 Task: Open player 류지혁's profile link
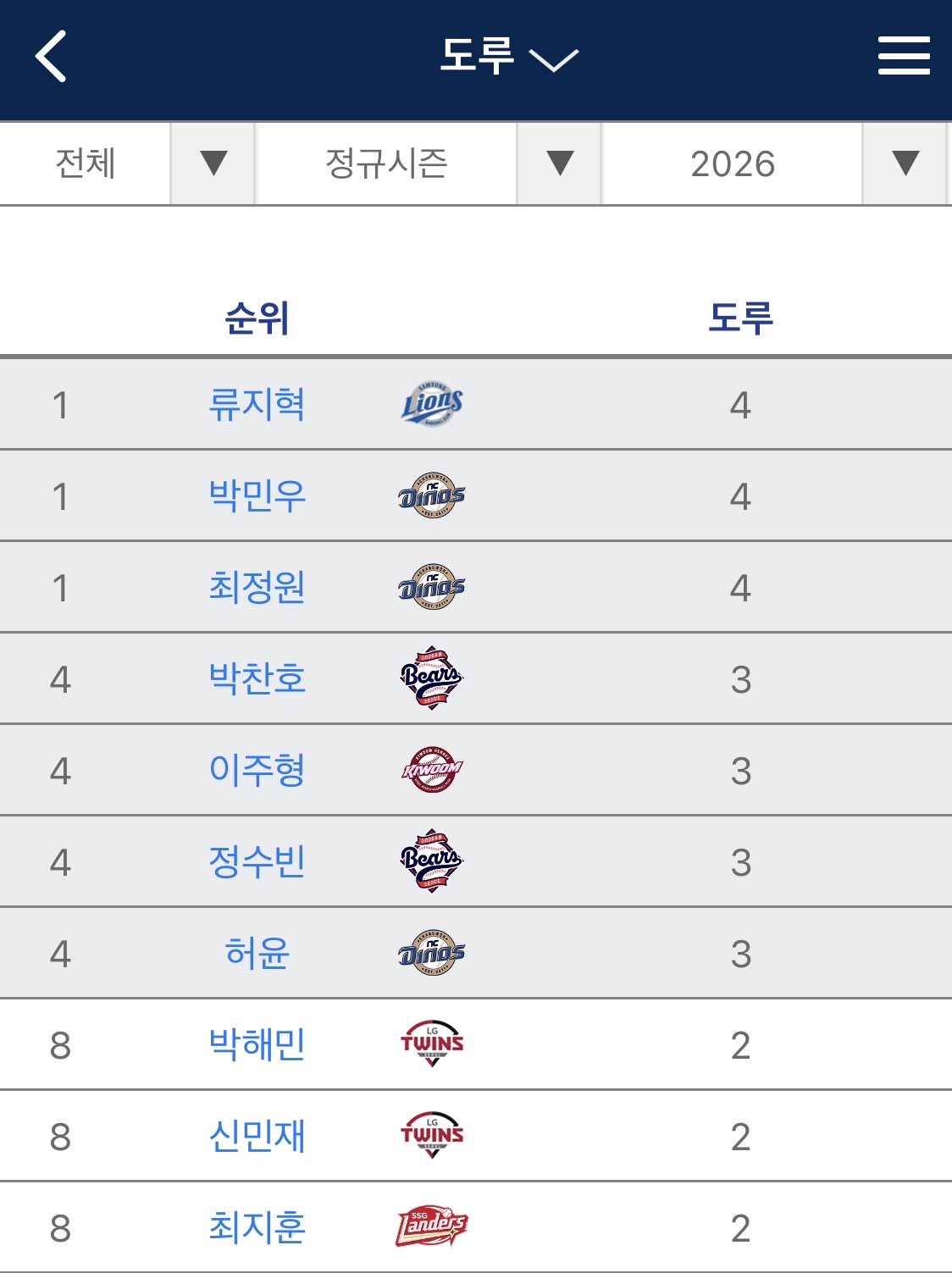pyautogui.click(x=257, y=404)
